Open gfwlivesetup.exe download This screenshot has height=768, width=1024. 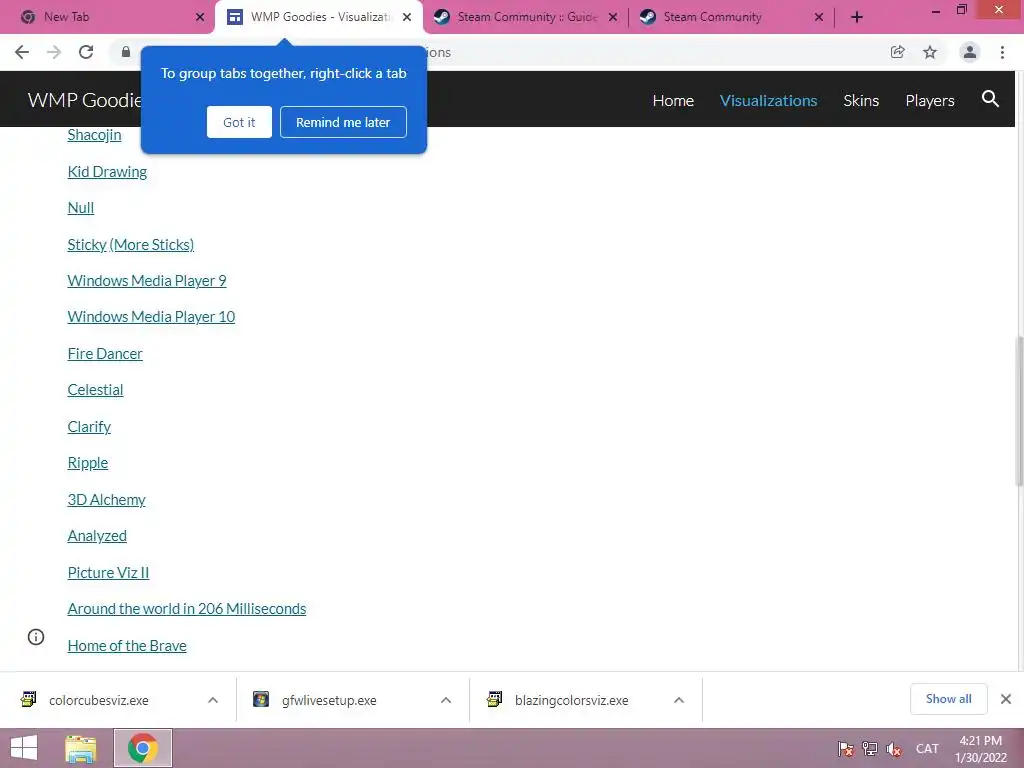[328, 700]
